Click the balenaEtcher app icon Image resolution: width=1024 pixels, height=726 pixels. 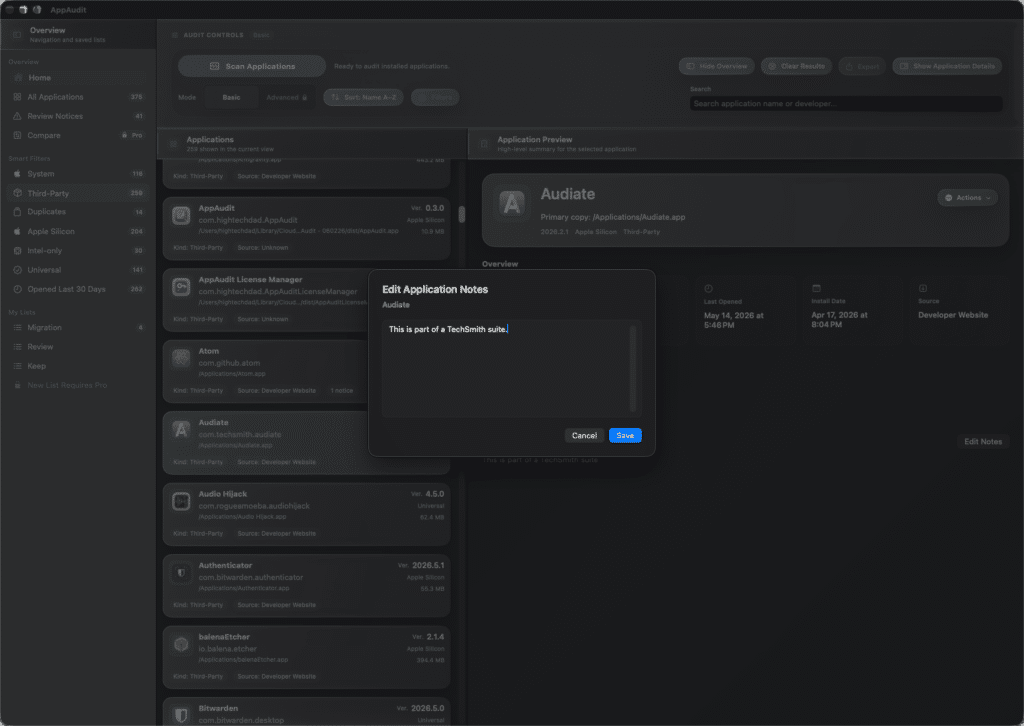[x=181, y=644]
